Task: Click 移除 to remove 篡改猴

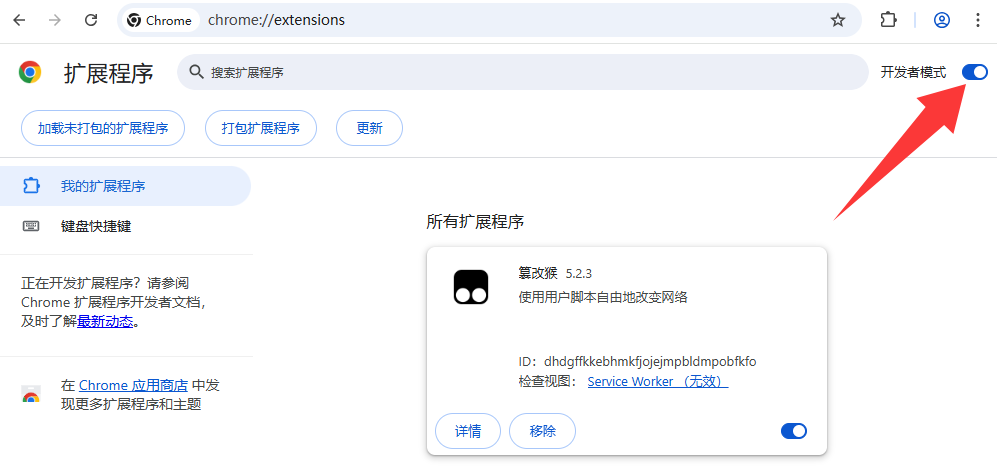Action: coord(542,431)
